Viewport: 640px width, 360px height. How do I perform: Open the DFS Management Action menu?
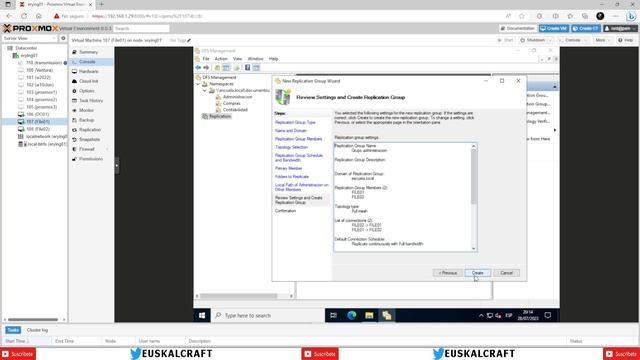coord(221,59)
